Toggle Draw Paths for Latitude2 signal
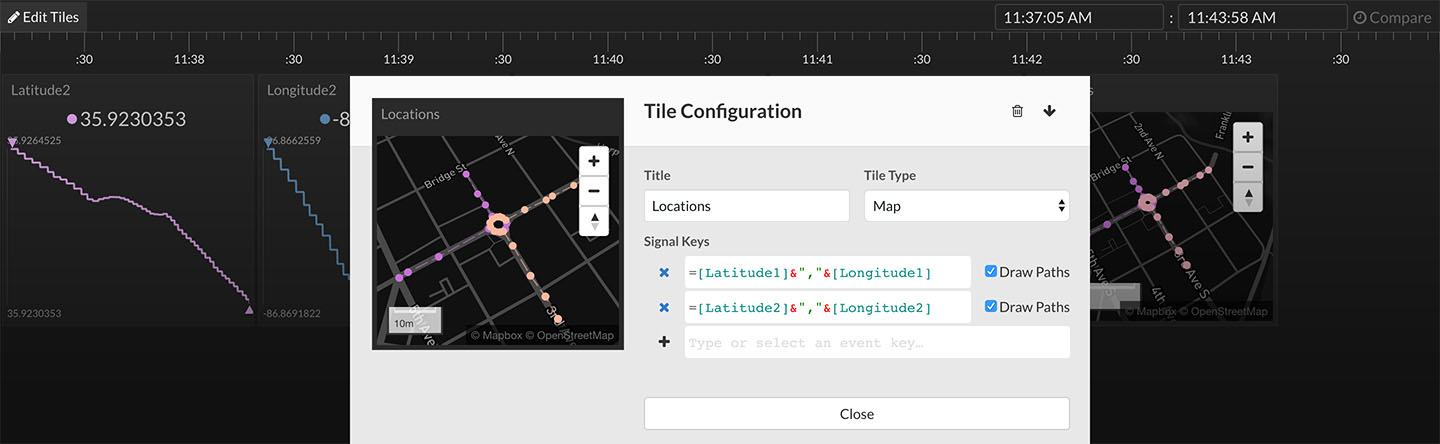The image size is (1440, 444). (991, 307)
